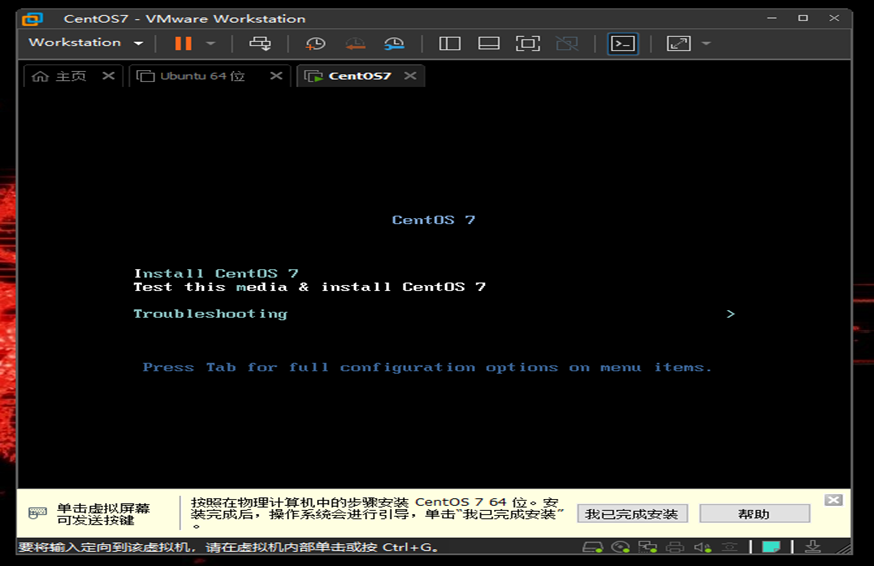Screen dimensions: 874x566
Task: Show or hide the library sidebar
Action: (x=449, y=43)
